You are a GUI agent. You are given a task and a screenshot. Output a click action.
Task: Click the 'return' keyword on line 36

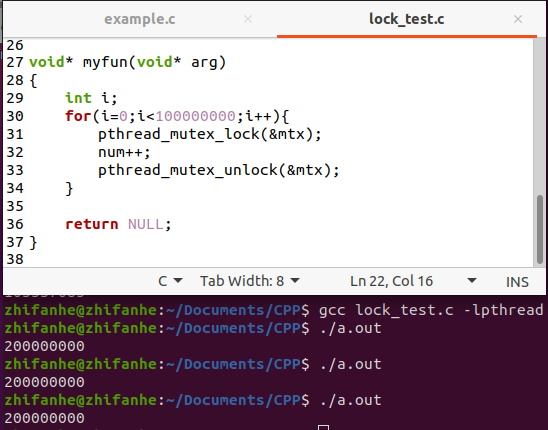pos(92,224)
